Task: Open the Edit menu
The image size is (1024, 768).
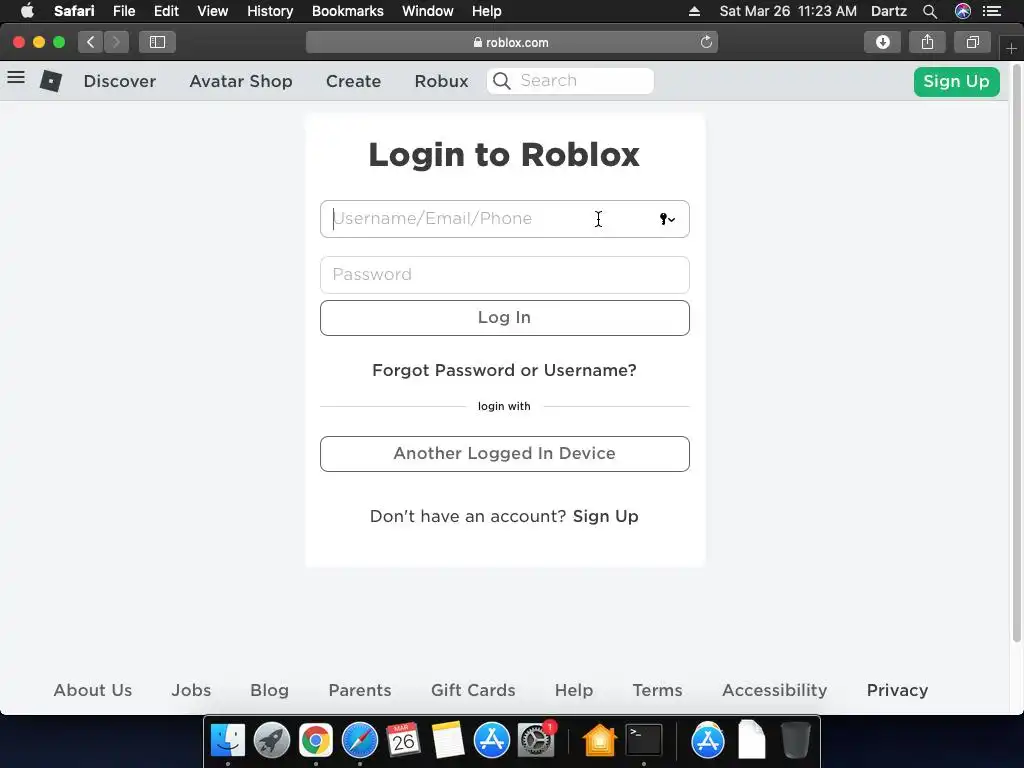Action: [x=166, y=11]
